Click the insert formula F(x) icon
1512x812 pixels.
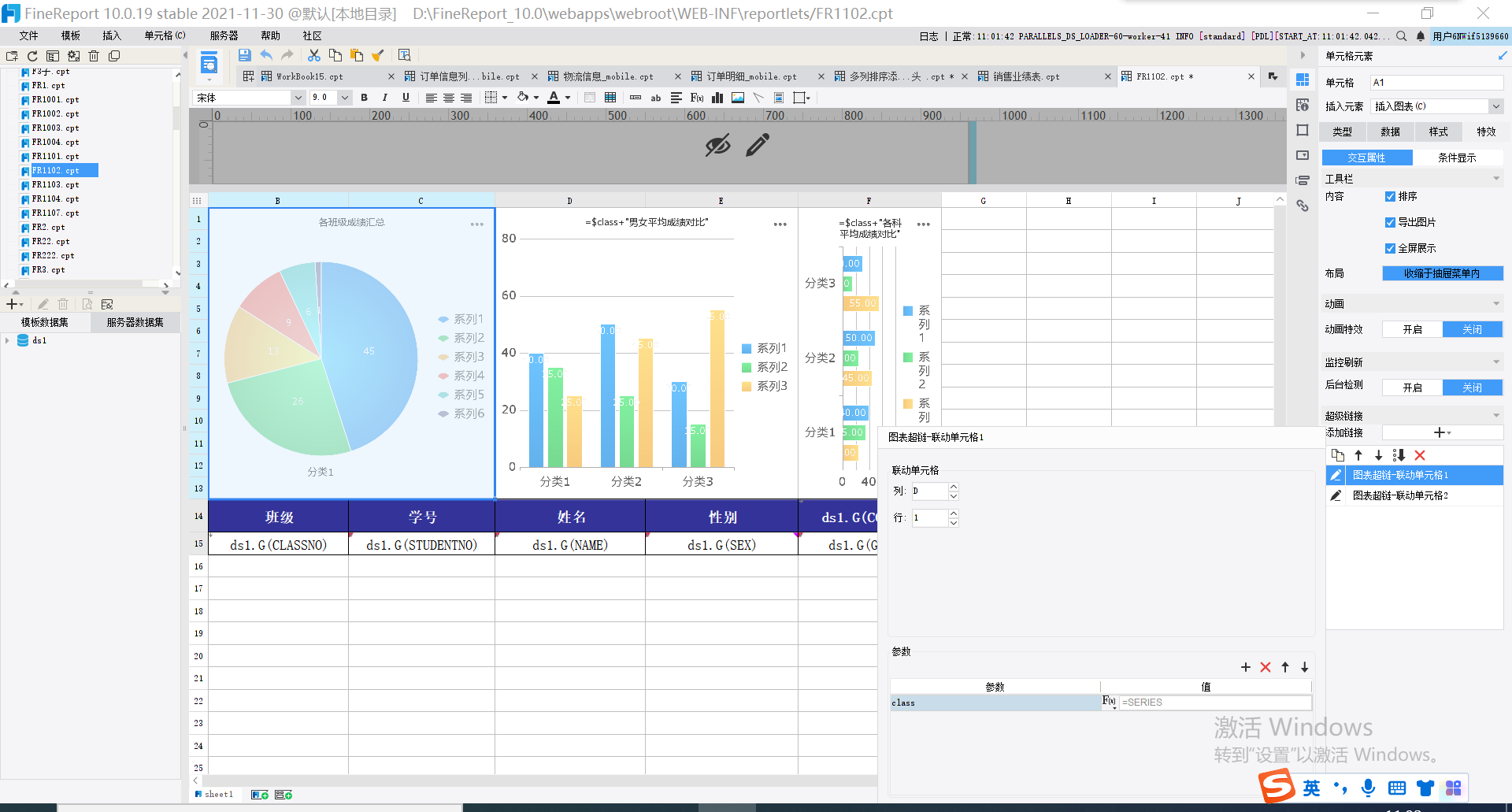pos(697,98)
